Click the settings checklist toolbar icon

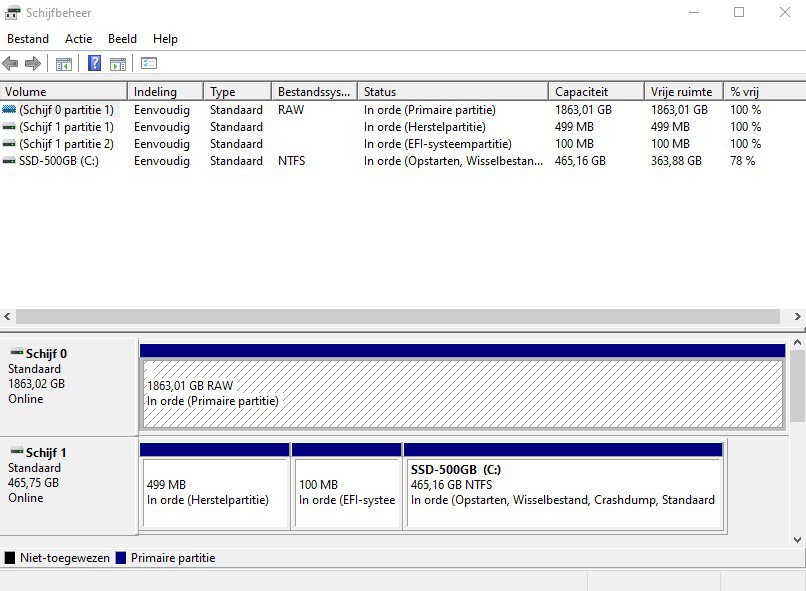click(149, 64)
